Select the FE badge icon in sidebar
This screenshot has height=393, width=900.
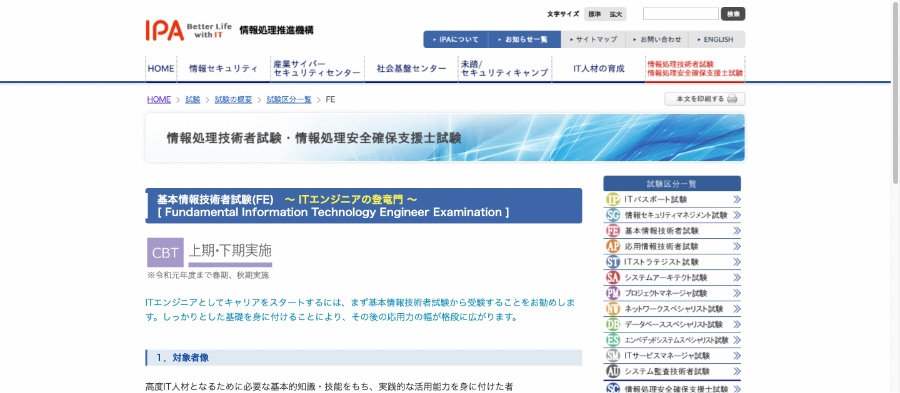[613, 231]
